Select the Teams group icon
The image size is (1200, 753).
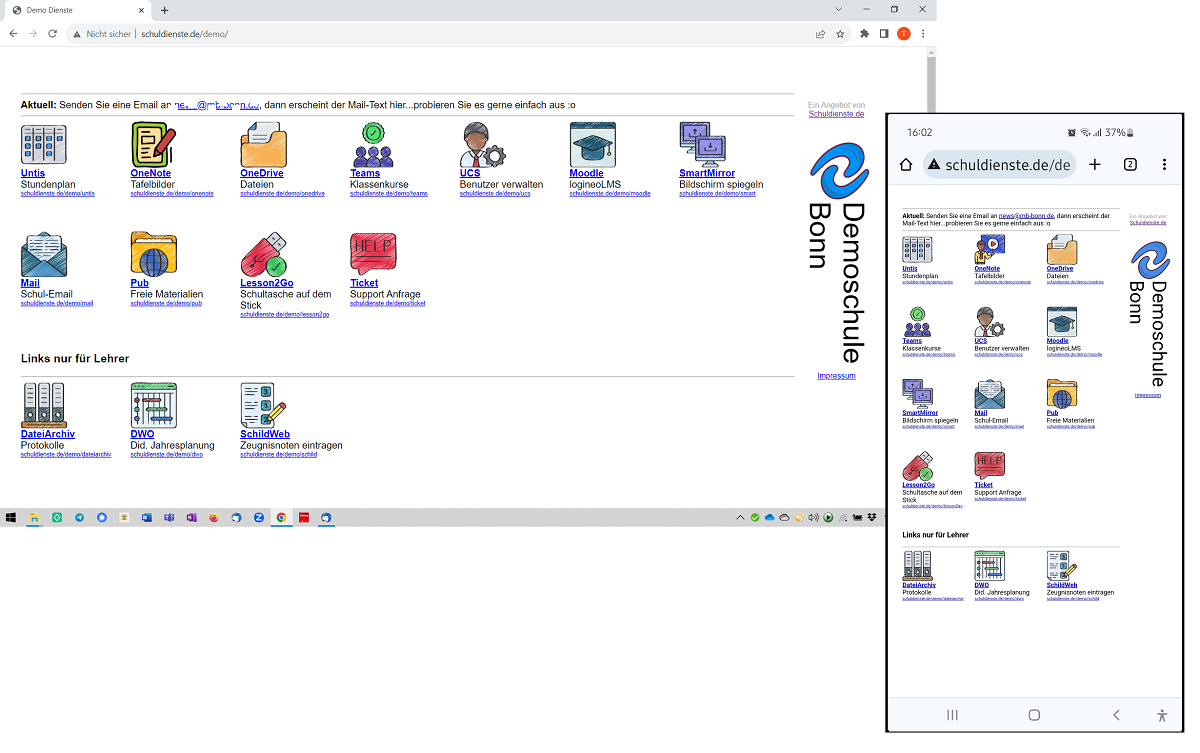click(372, 145)
